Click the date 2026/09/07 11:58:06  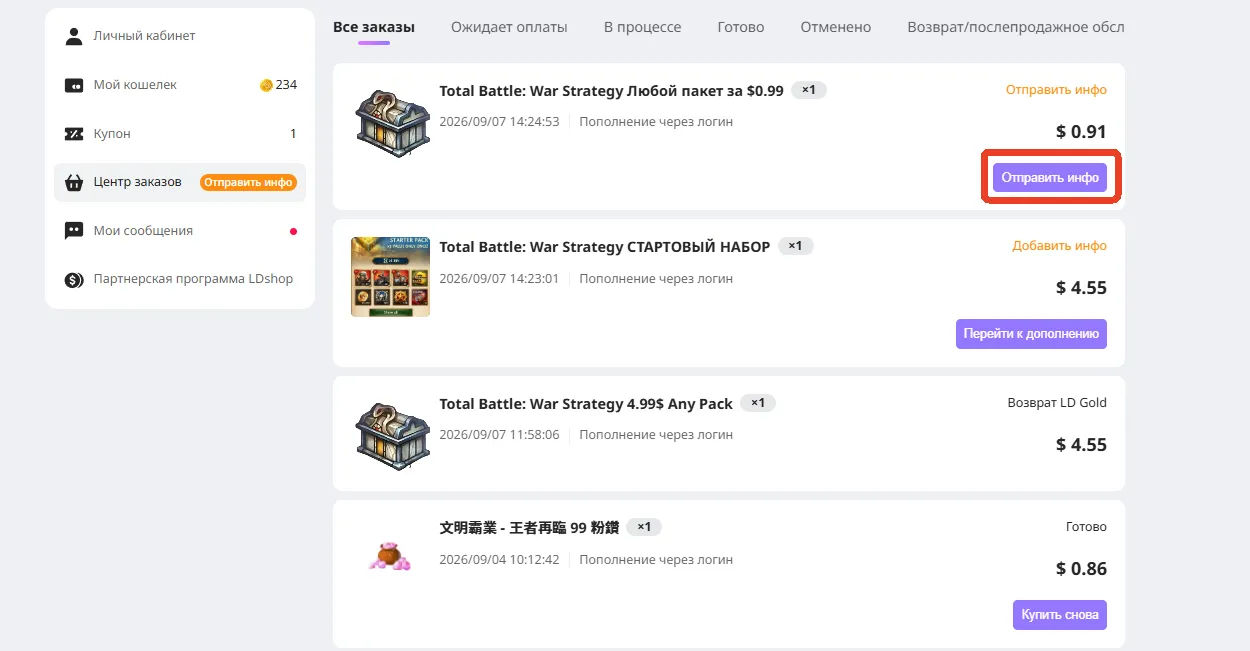point(499,435)
